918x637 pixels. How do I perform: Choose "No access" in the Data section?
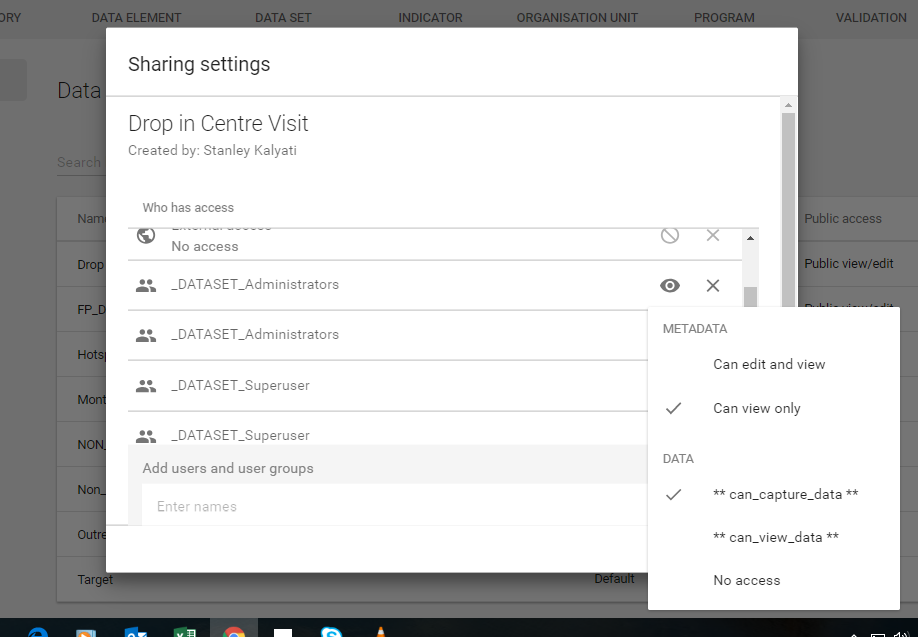pos(746,580)
